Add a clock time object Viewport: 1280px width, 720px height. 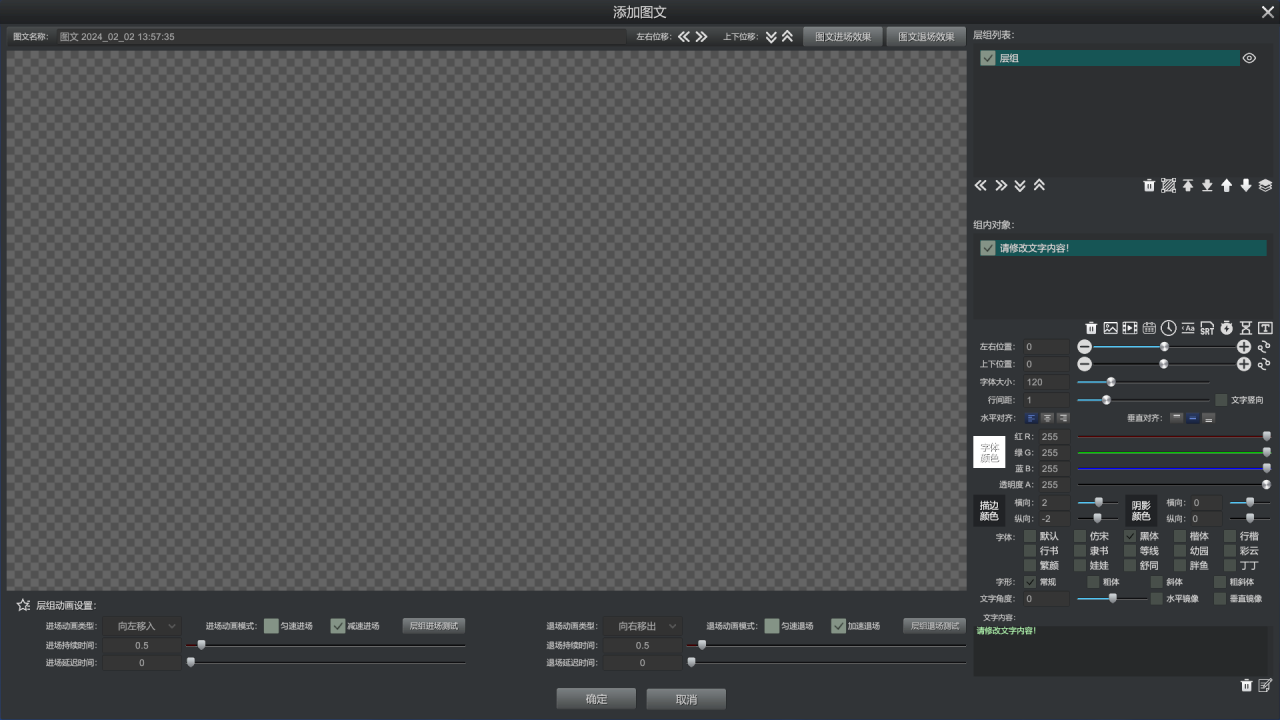point(1168,328)
